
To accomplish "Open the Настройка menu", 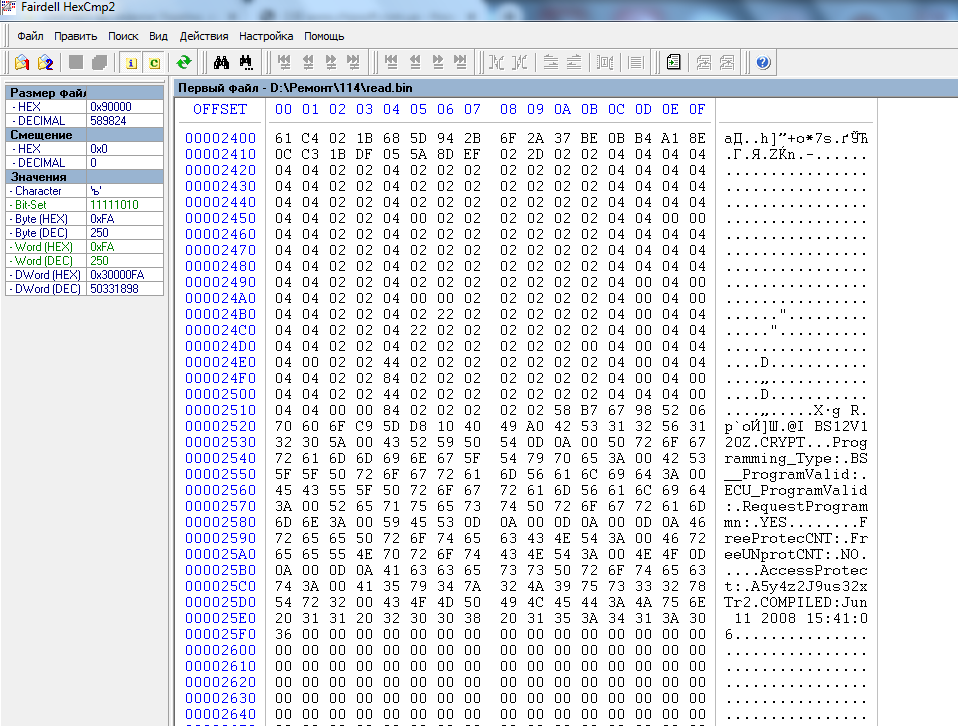I will (x=266, y=35).
